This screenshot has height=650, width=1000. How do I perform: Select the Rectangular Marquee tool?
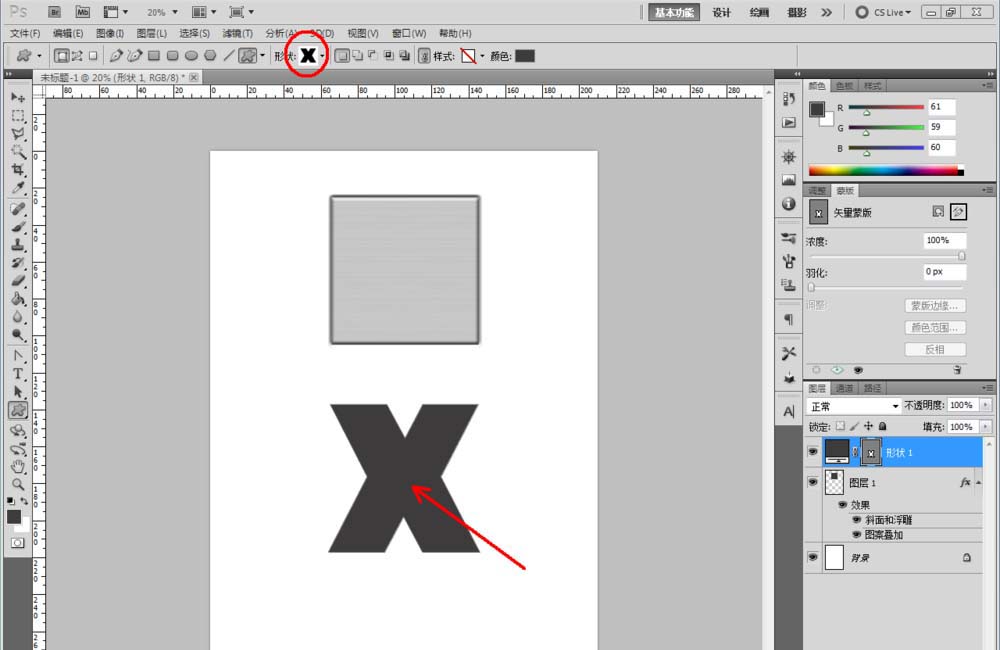[x=18, y=116]
